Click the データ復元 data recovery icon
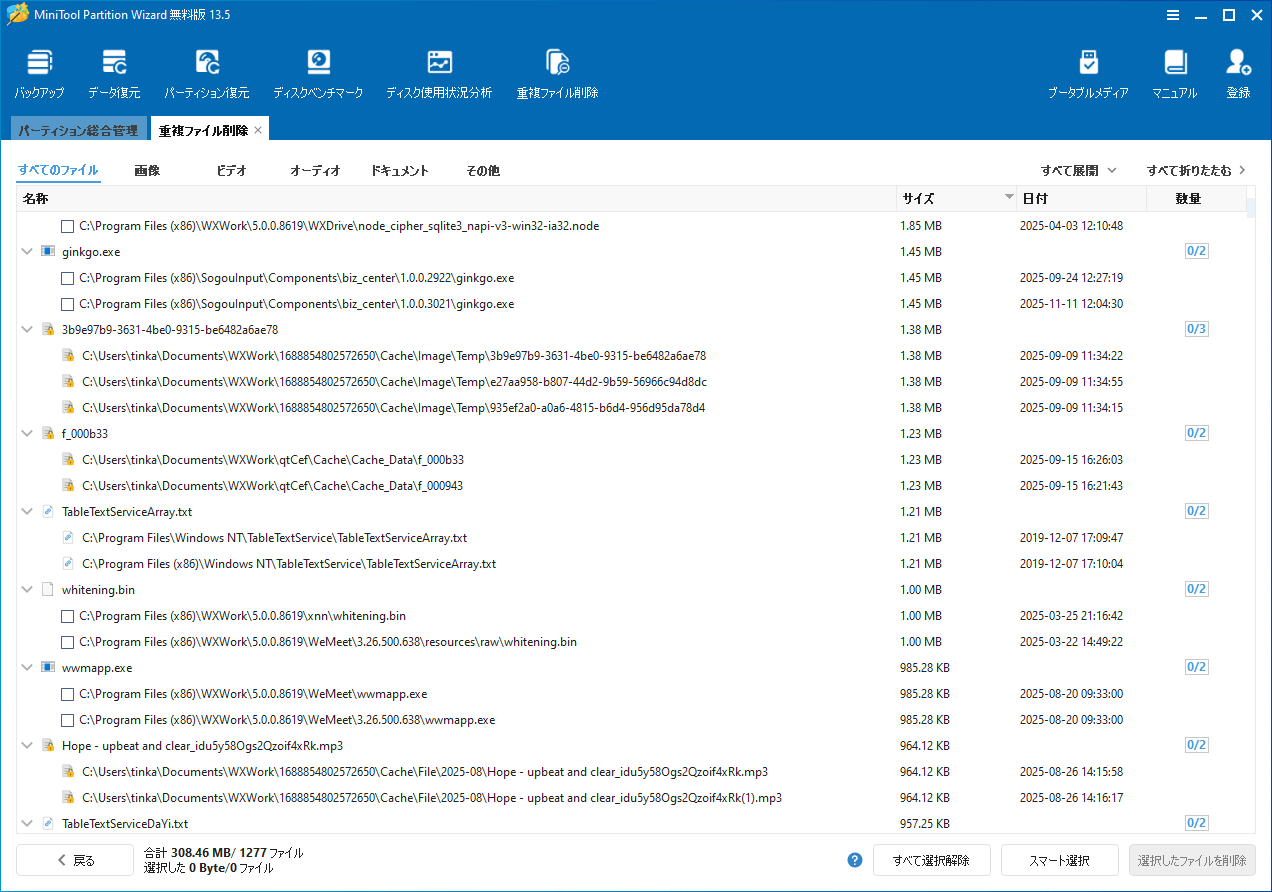This screenshot has height=892, width=1272. click(114, 74)
